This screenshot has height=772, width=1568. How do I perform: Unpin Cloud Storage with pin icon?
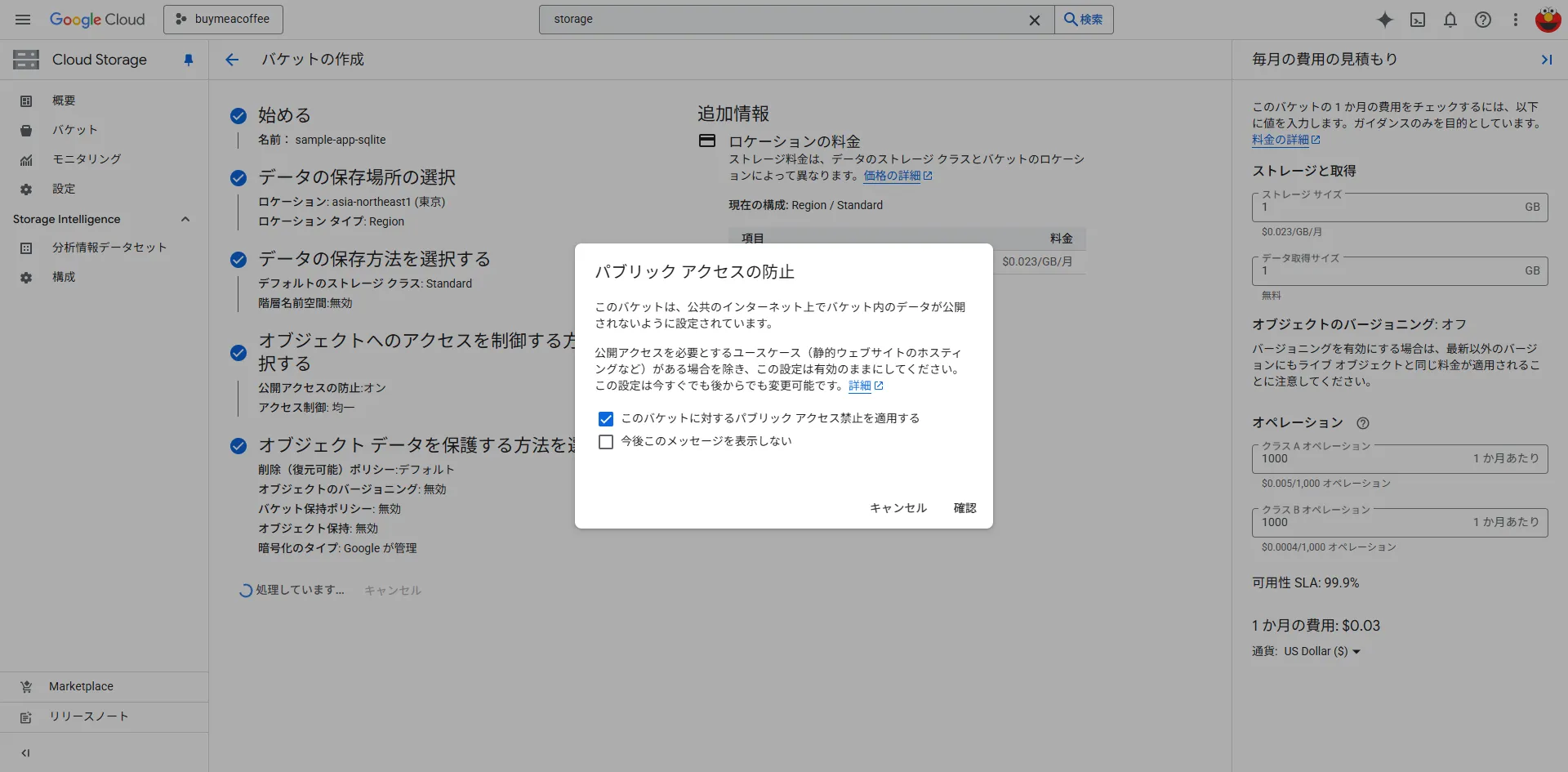(x=189, y=60)
